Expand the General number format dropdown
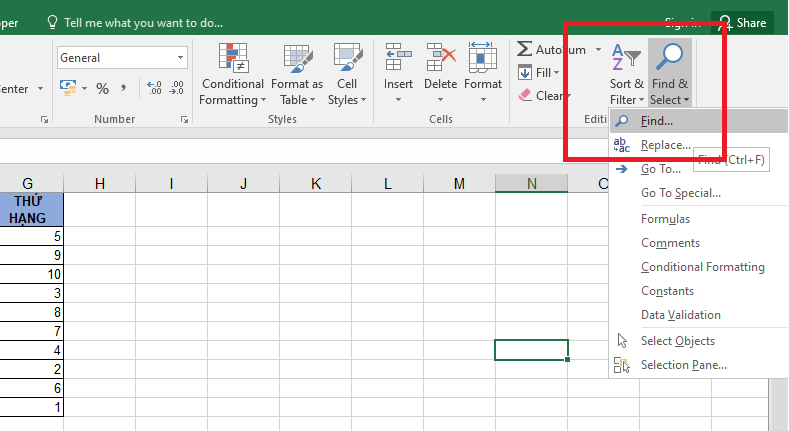789x431 pixels. [180, 58]
